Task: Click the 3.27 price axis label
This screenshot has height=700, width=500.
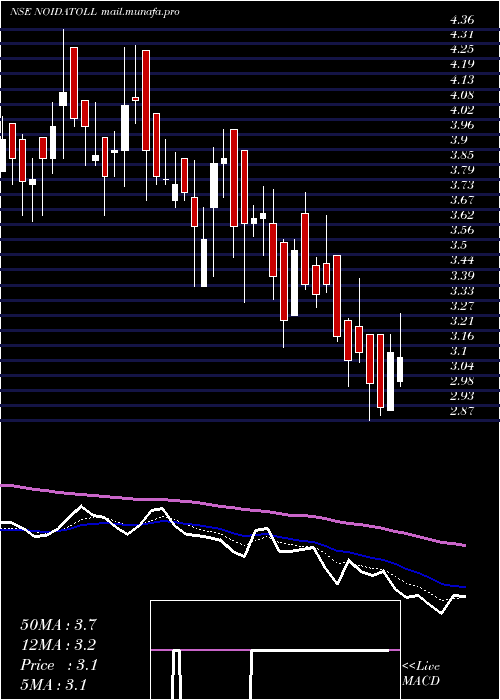Action: (462, 306)
